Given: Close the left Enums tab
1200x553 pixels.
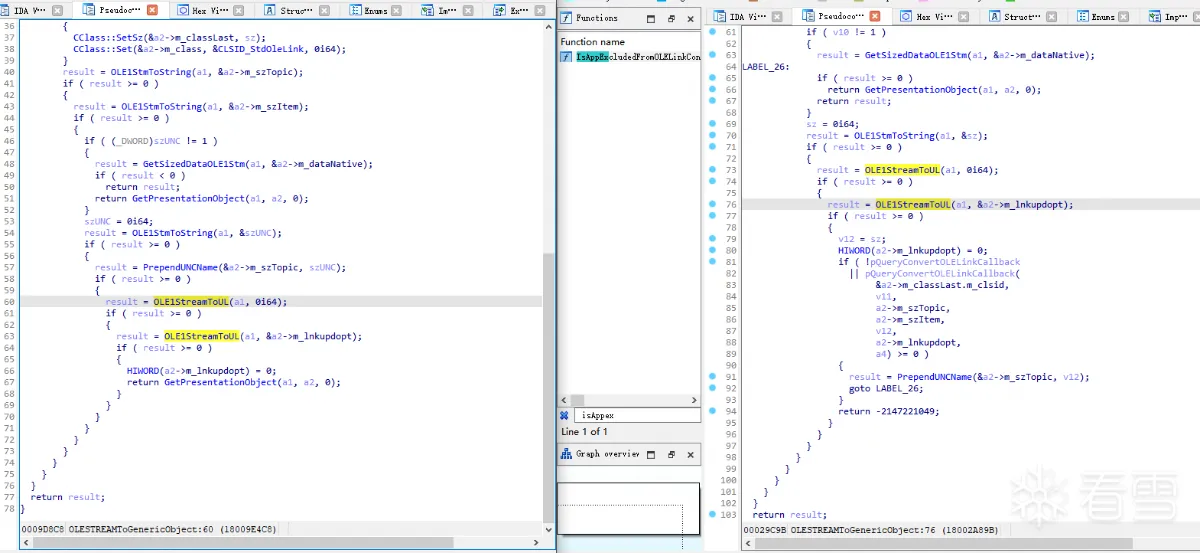Looking at the screenshot, I should [397, 10].
